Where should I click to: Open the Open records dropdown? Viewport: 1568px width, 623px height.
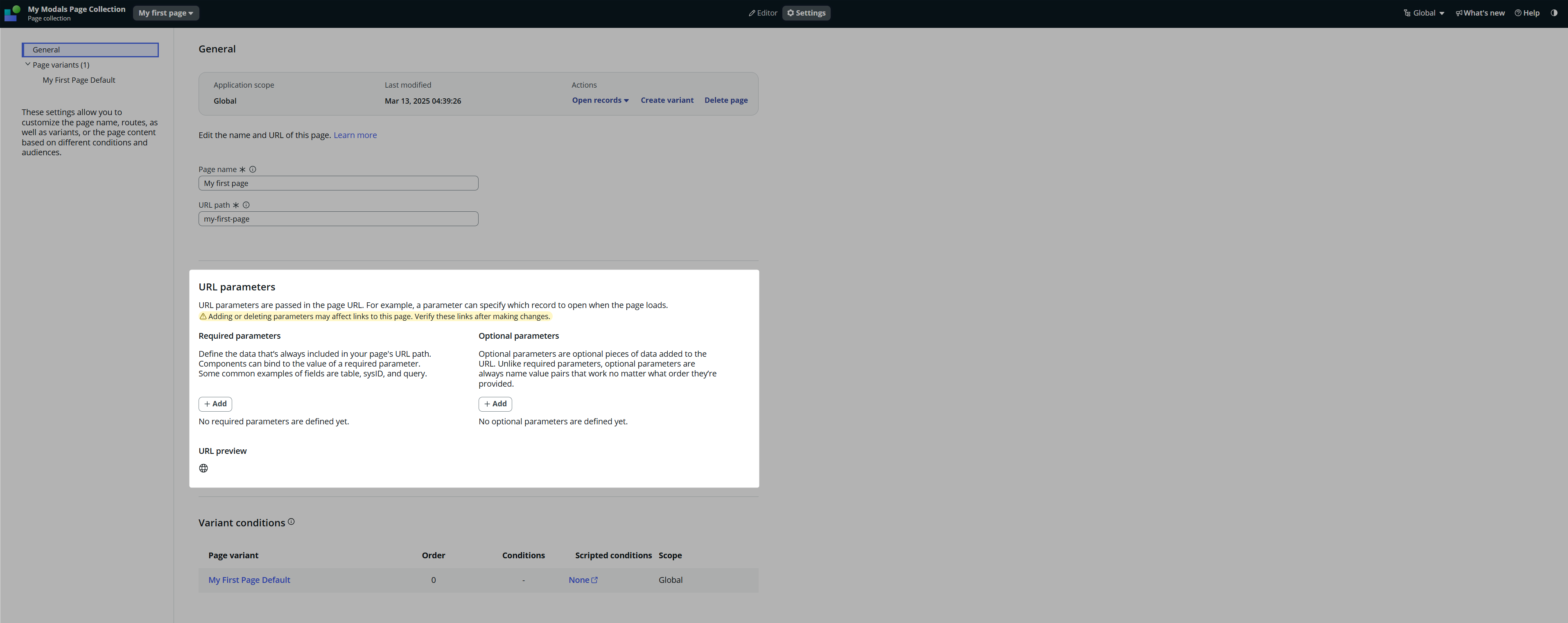pyautogui.click(x=599, y=100)
